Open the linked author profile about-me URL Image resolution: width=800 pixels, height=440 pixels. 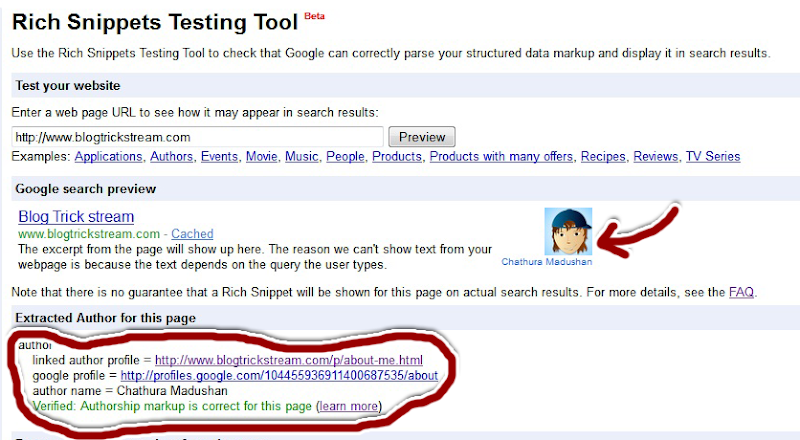click(289, 360)
